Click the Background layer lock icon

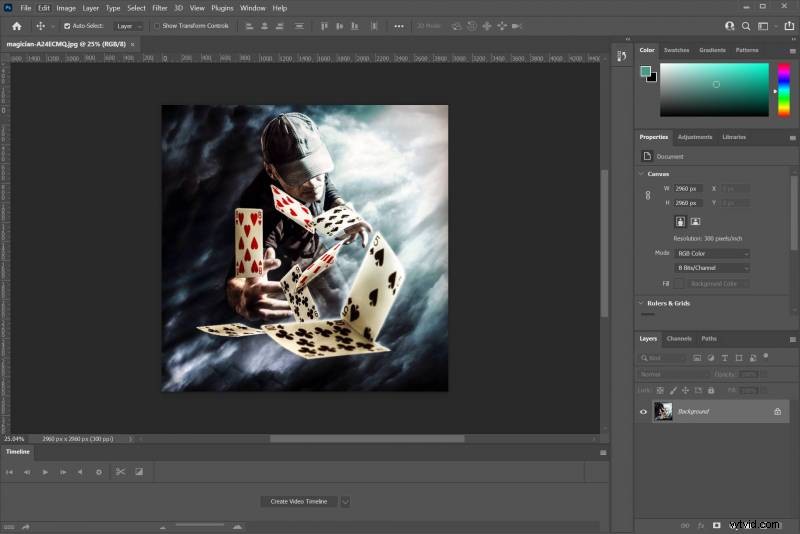778,412
